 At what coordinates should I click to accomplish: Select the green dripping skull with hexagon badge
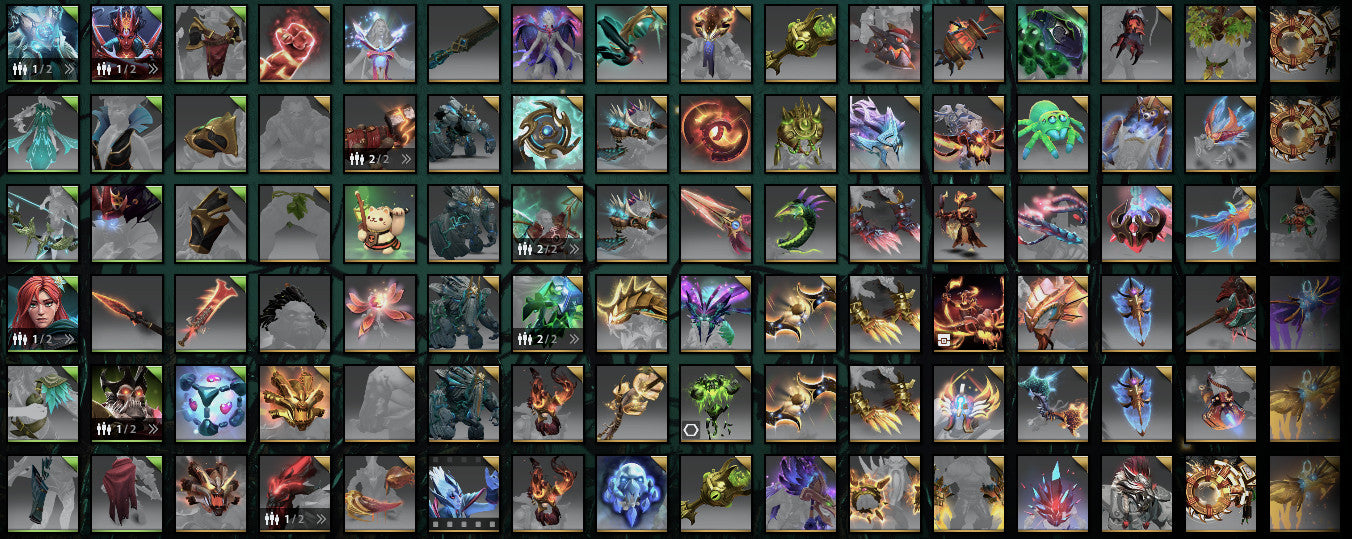pos(716,403)
